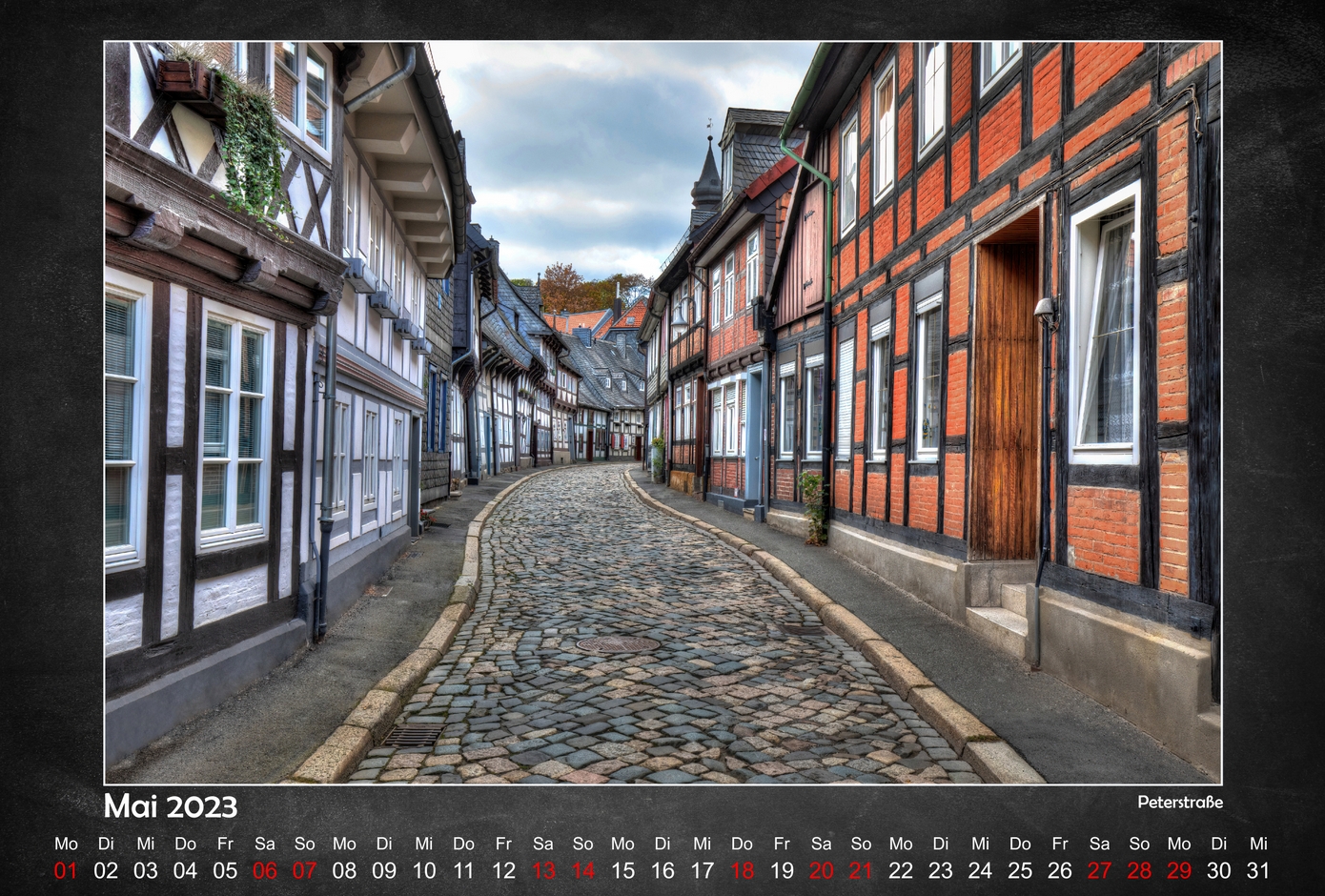Pick date 26 in the calendar

pyautogui.click(x=1060, y=870)
